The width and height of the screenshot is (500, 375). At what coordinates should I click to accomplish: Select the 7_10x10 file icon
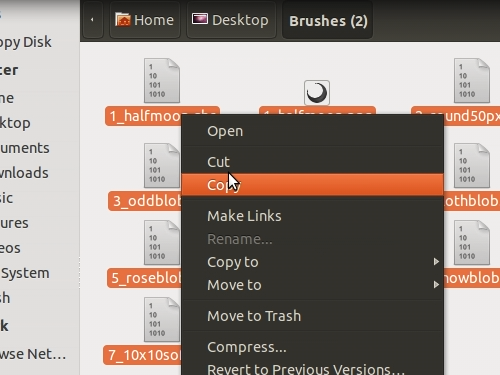pyautogui.click(x=162, y=320)
